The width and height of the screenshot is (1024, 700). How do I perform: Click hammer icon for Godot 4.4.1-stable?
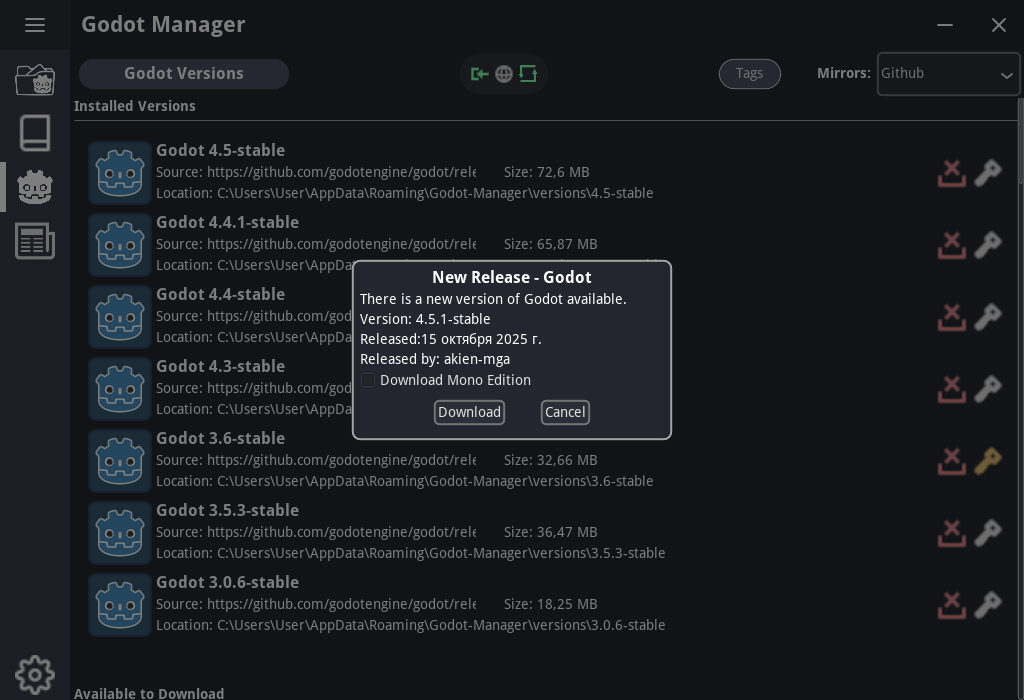tap(988, 246)
